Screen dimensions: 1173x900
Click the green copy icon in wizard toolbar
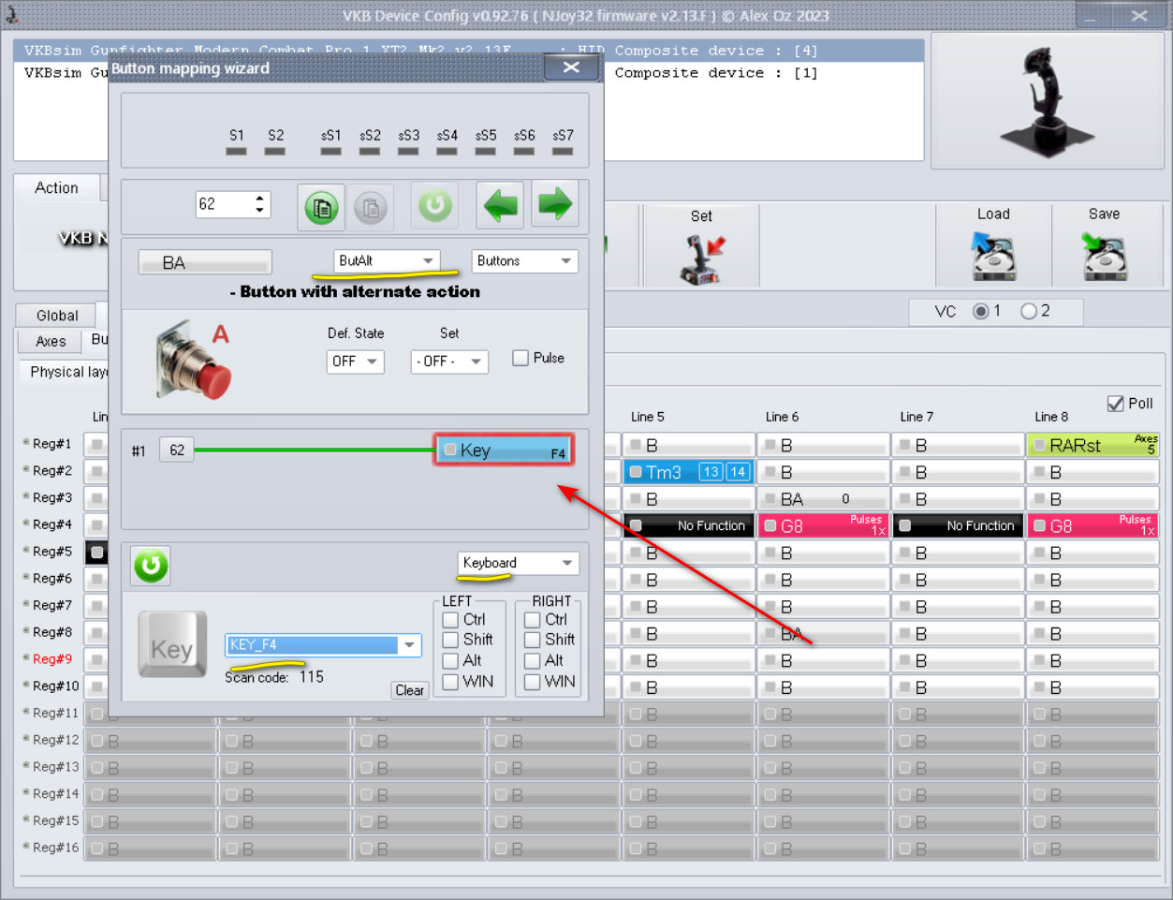pos(321,206)
